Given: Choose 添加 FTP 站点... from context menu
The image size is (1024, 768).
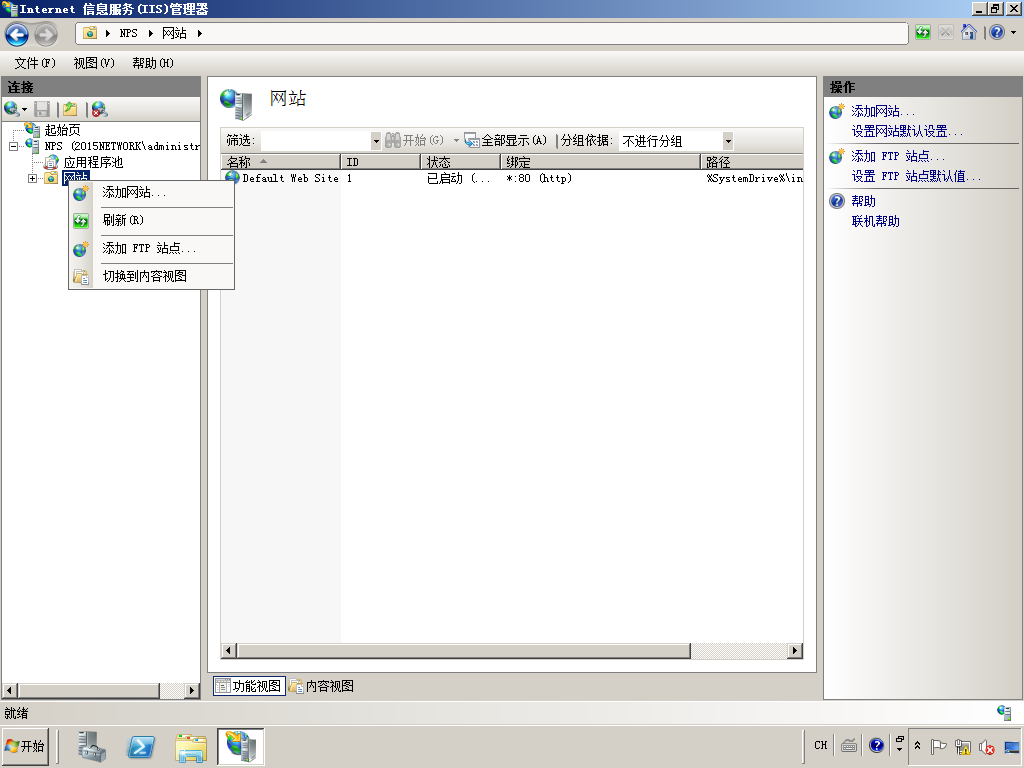Looking at the screenshot, I should (x=152, y=249).
